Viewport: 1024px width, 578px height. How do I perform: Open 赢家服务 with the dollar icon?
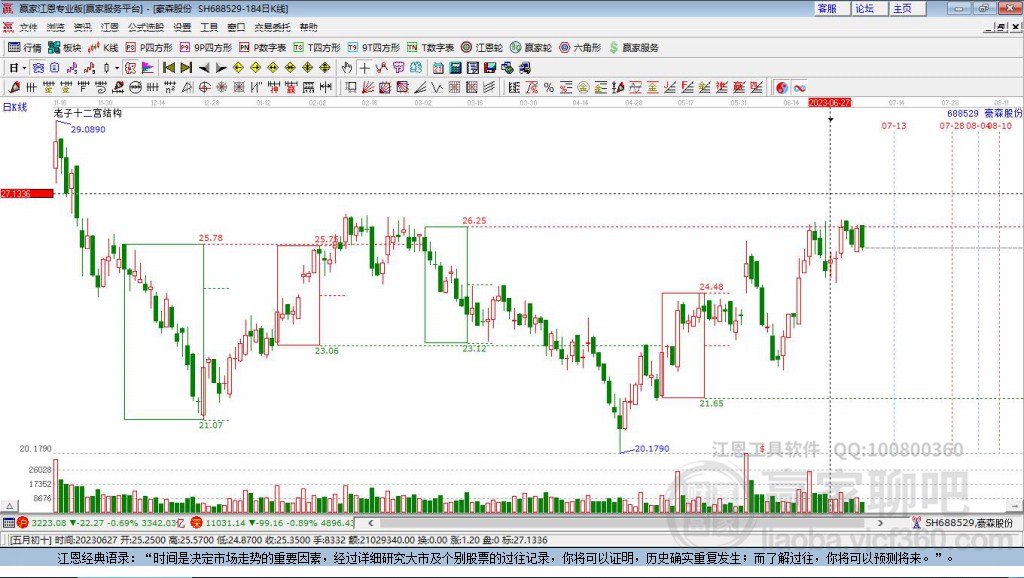point(633,48)
